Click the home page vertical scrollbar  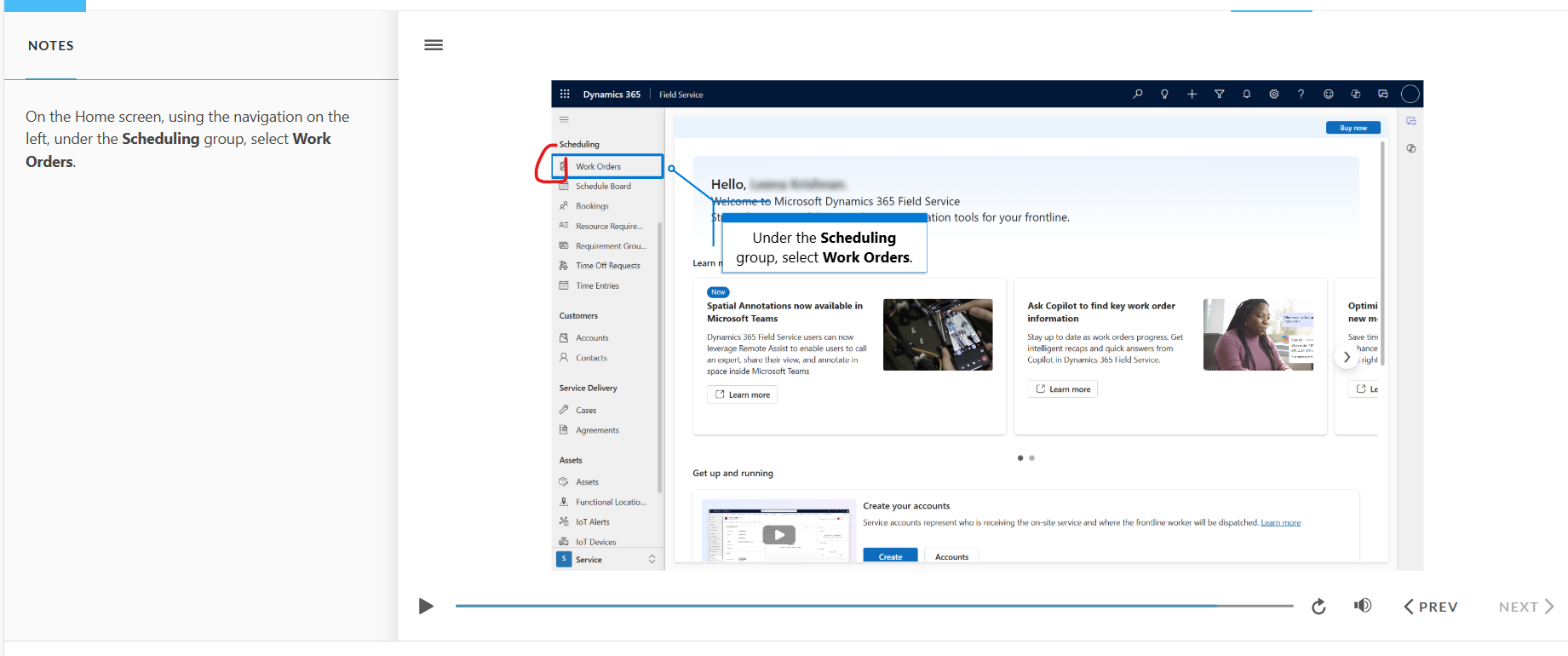click(1382, 253)
